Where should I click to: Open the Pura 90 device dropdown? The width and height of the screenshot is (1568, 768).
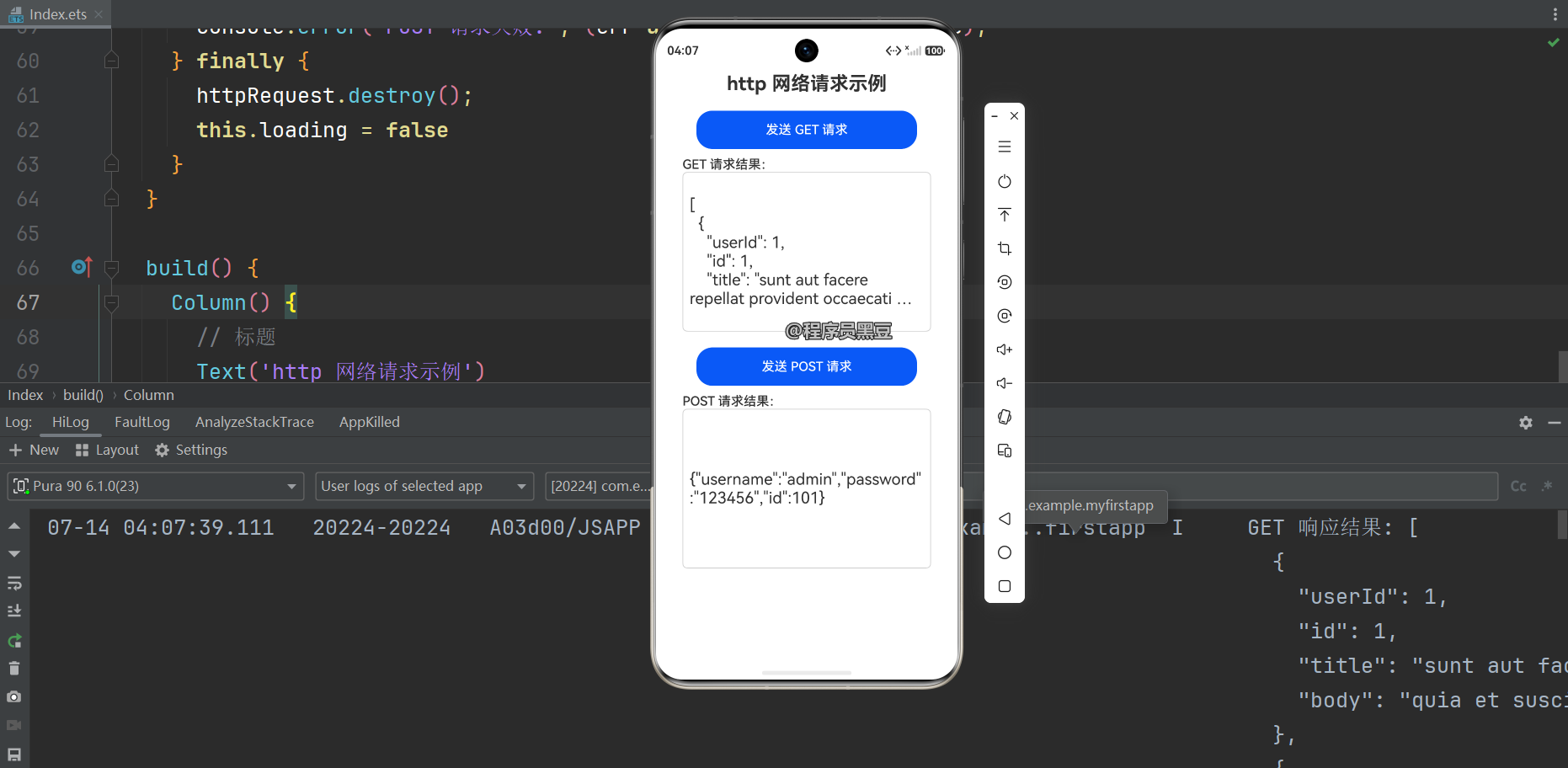click(155, 487)
